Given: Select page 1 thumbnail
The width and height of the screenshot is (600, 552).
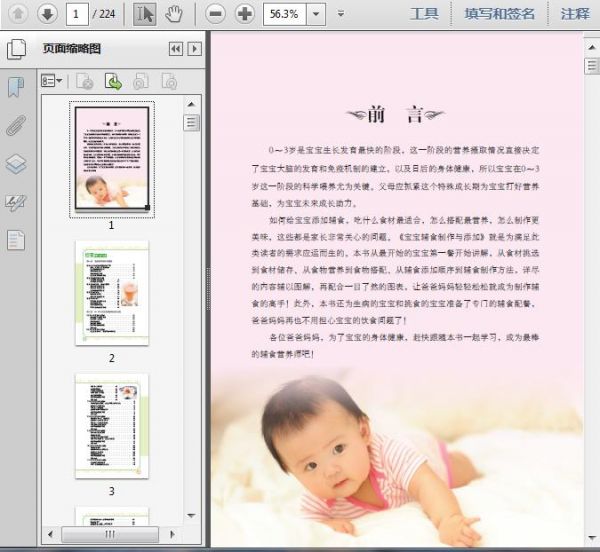Looking at the screenshot, I should click(x=112, y=158).
